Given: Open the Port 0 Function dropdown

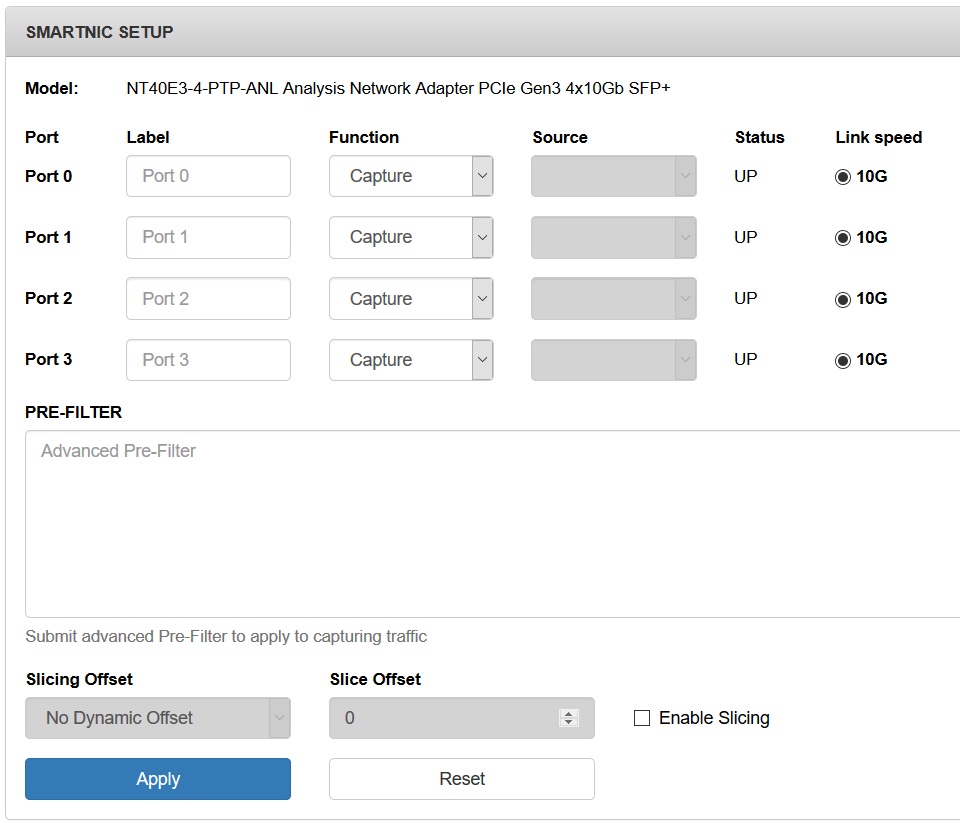Looking at the screenshot, I should (x=411, y=176).
